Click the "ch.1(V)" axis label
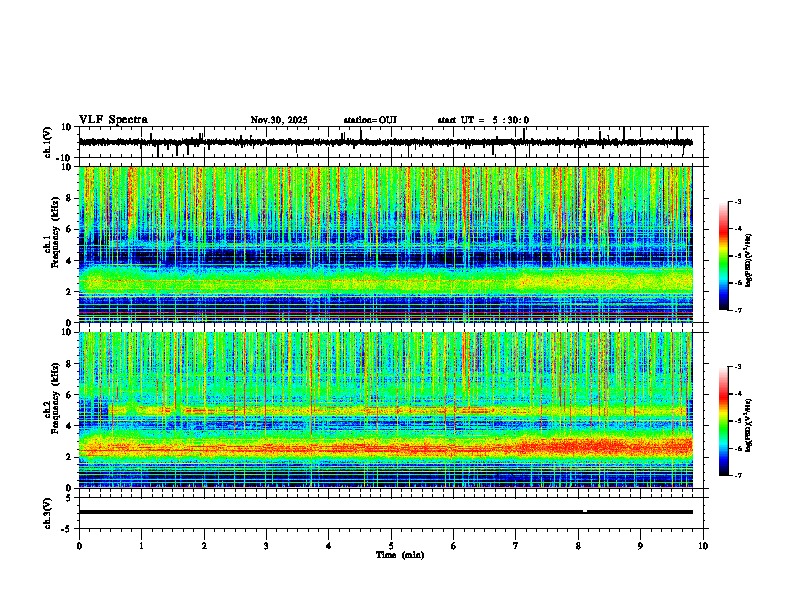 tap(48, 142)
